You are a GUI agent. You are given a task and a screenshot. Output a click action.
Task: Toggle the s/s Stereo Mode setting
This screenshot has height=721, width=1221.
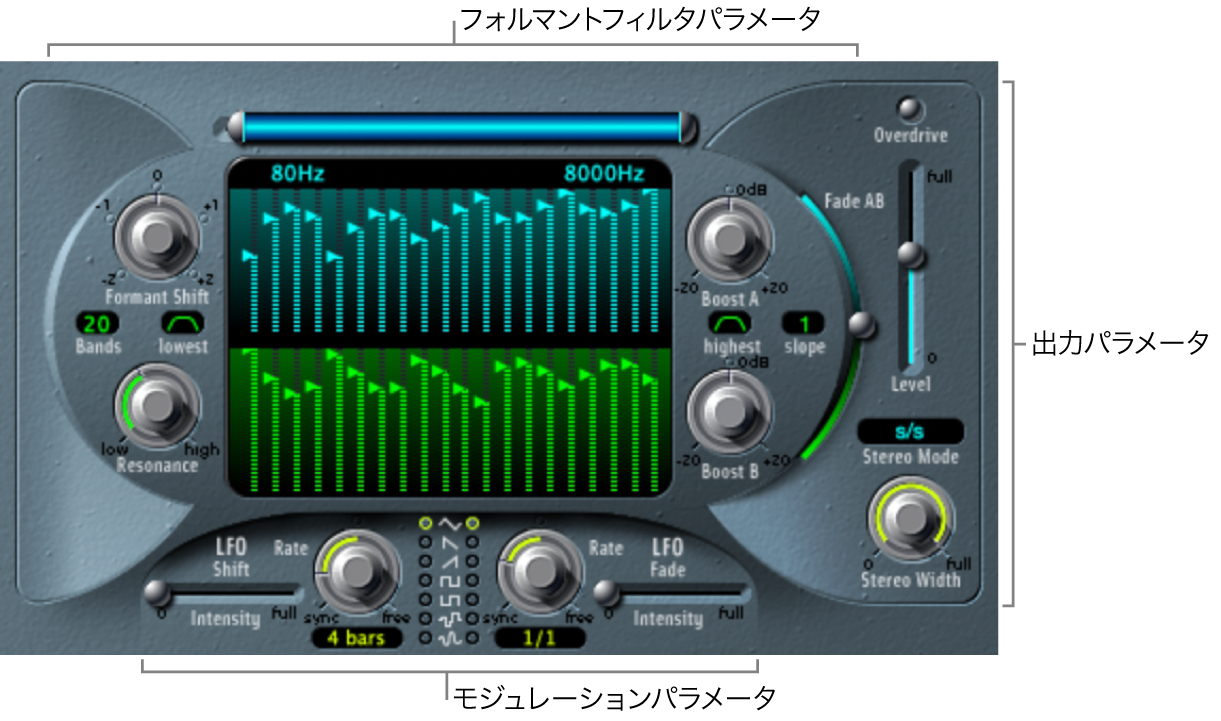click(911, 429)
